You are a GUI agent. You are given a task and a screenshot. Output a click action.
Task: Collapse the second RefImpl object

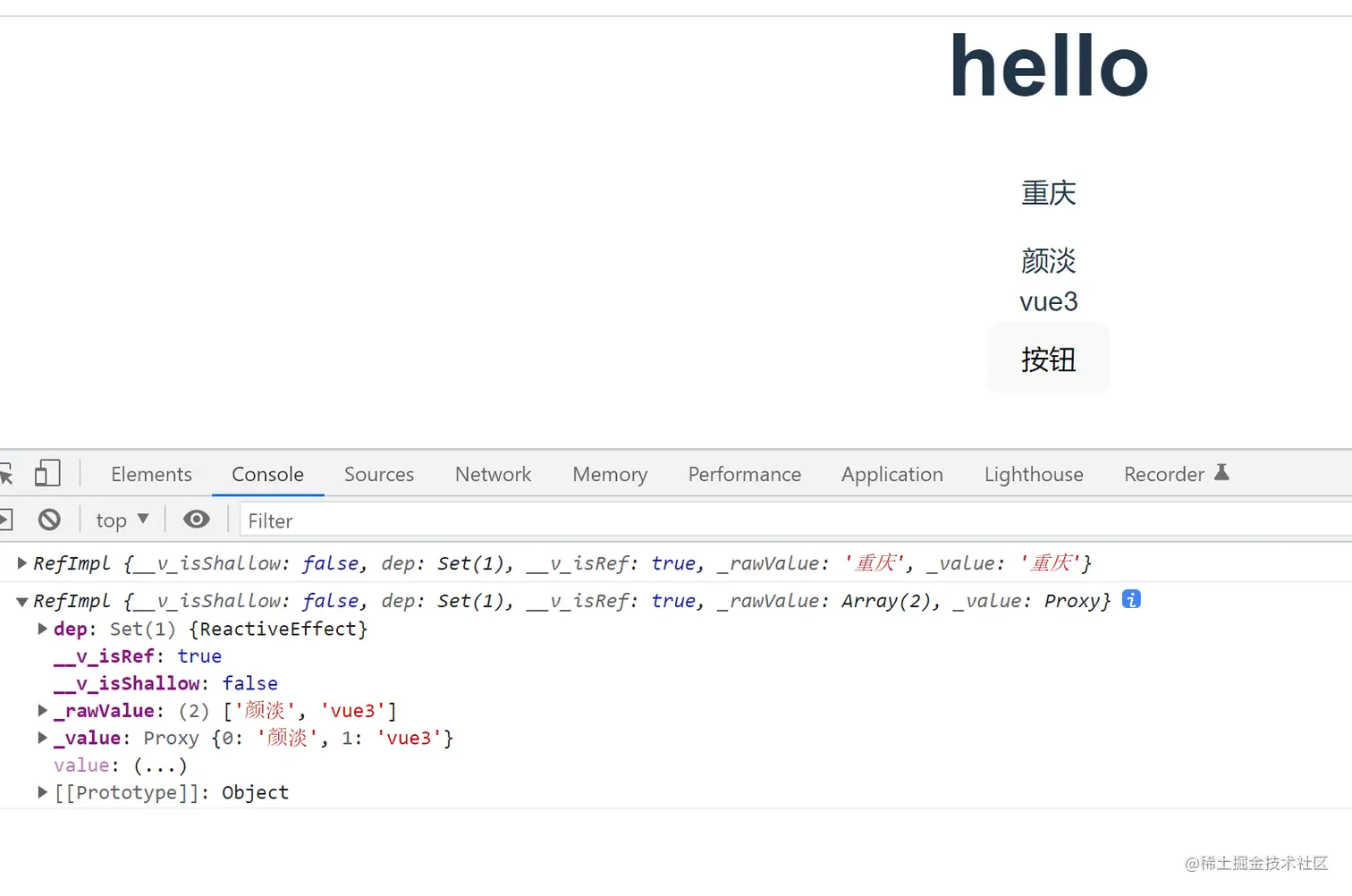click(x=22, y=602)
